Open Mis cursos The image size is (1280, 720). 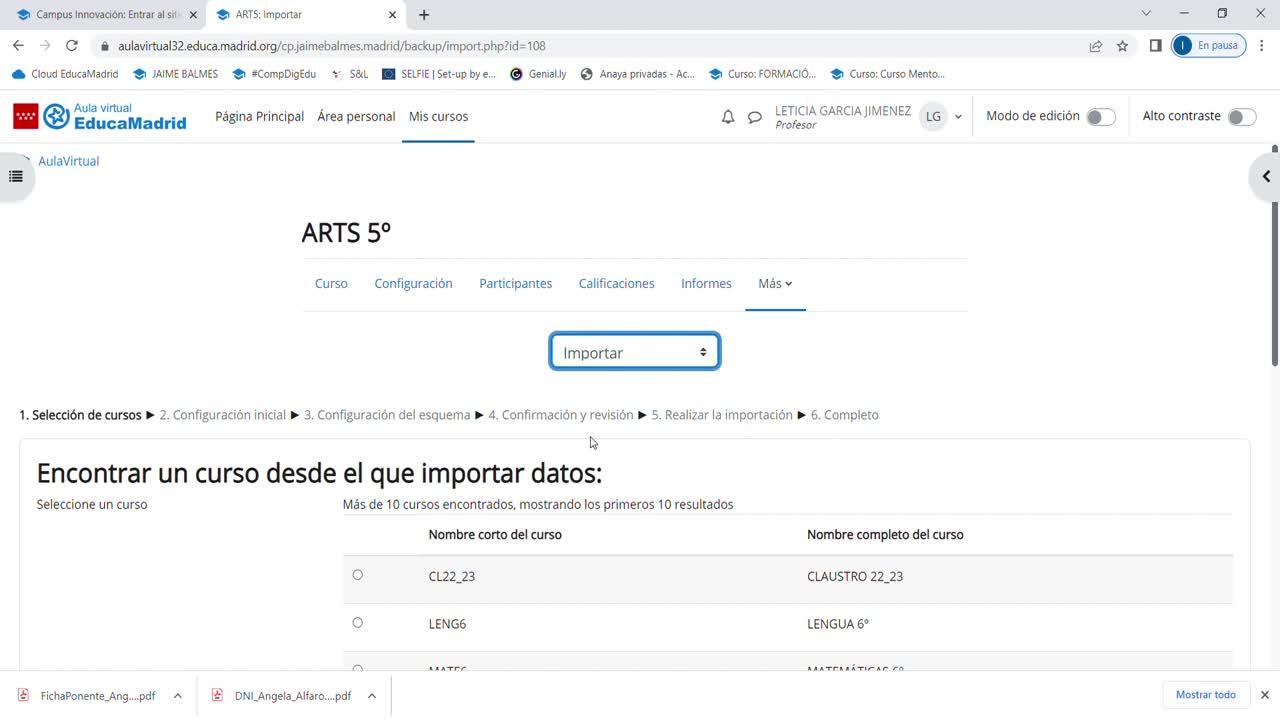click(438, 116)
